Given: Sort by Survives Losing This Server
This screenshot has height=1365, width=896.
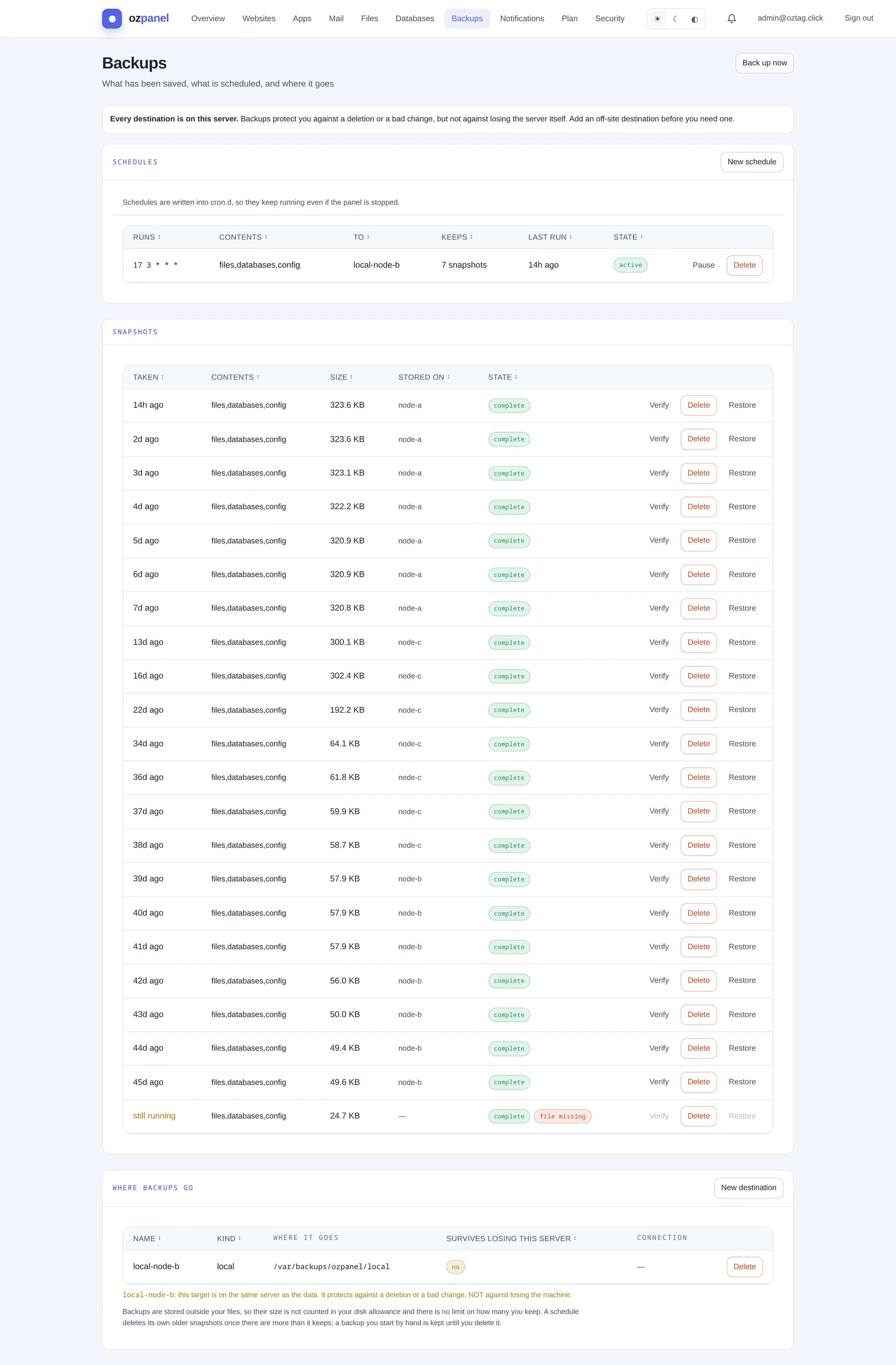Looking at the screenshot, I should pos(511,1238).
